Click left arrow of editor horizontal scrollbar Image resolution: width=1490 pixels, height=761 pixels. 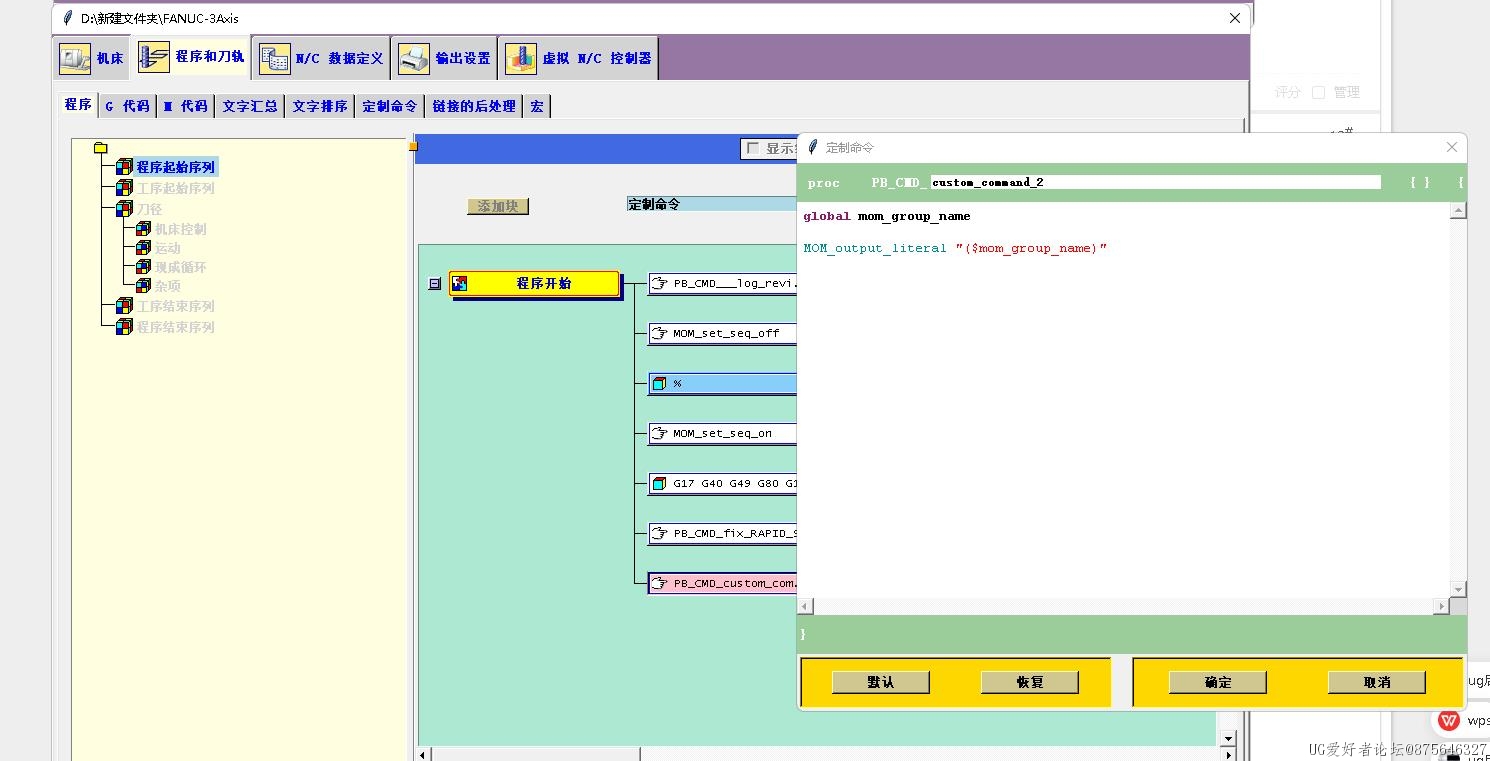click(x=806, y=606)
